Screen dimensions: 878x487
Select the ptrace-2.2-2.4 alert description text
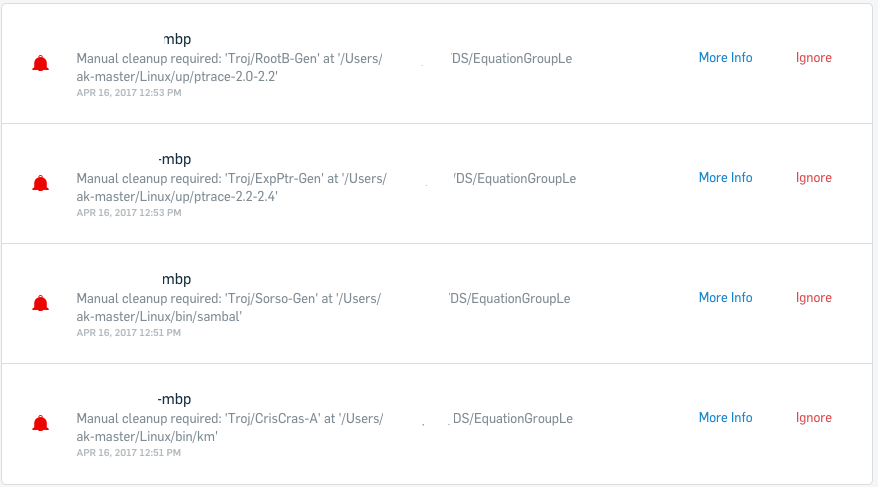326,188
